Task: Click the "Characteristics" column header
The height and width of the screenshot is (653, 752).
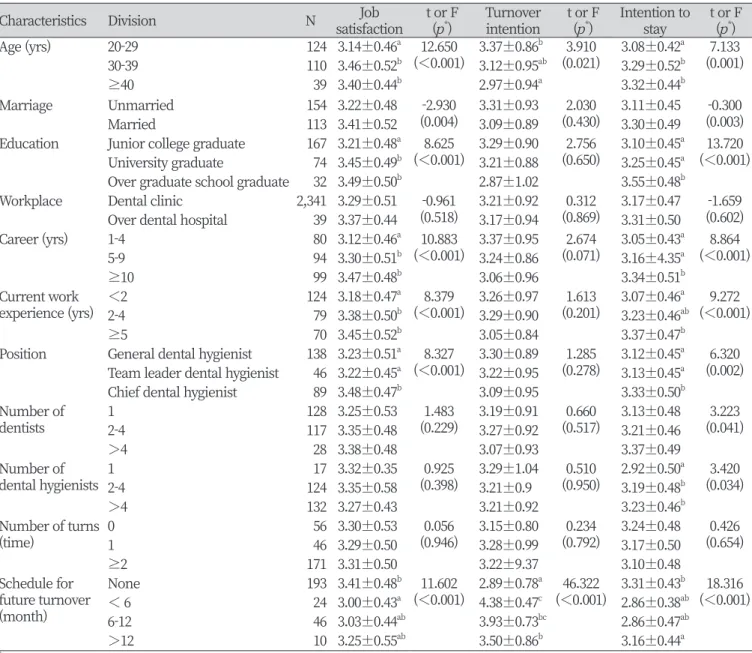Action: pos(43,21)
